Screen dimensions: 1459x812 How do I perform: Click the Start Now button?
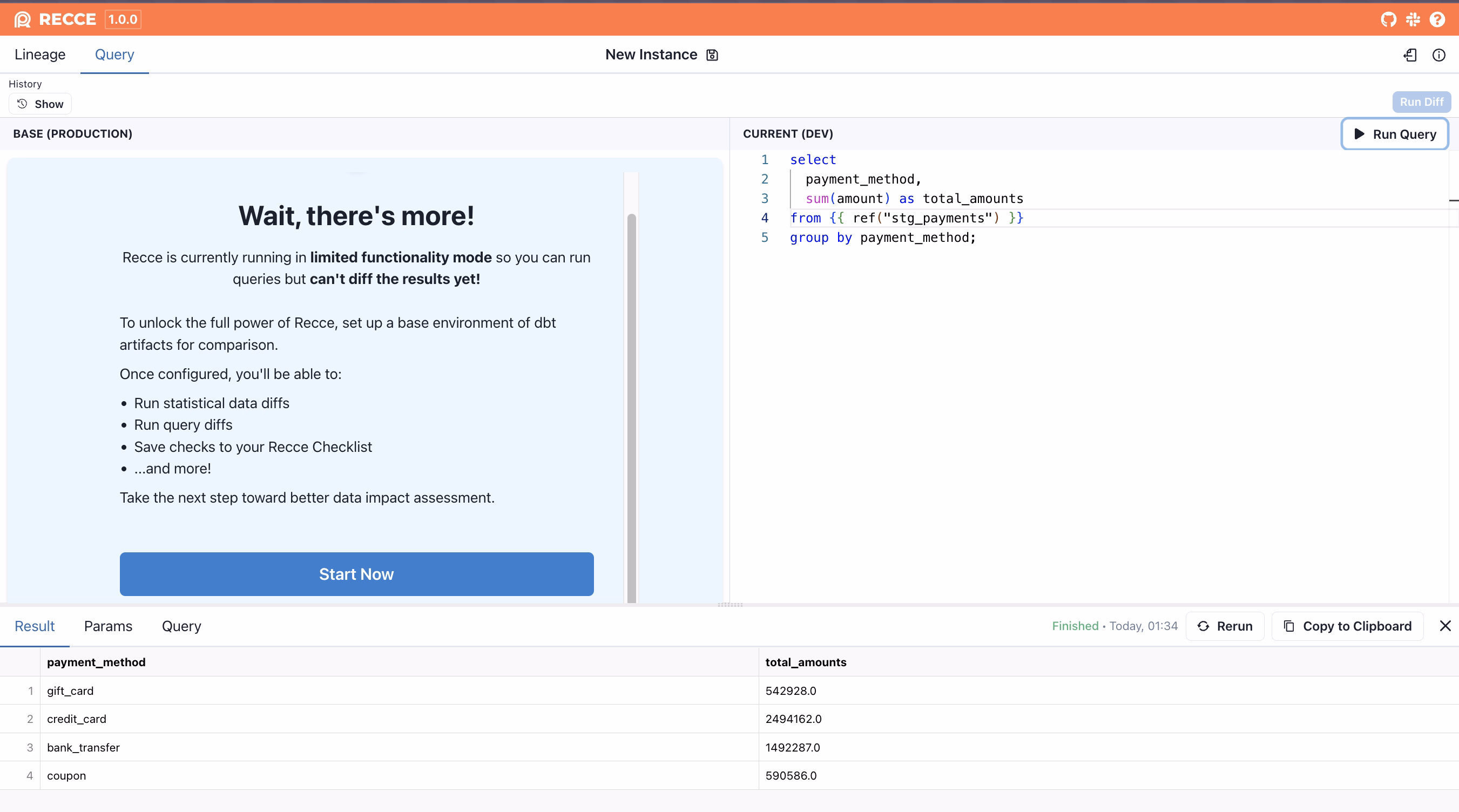point(356,573)
